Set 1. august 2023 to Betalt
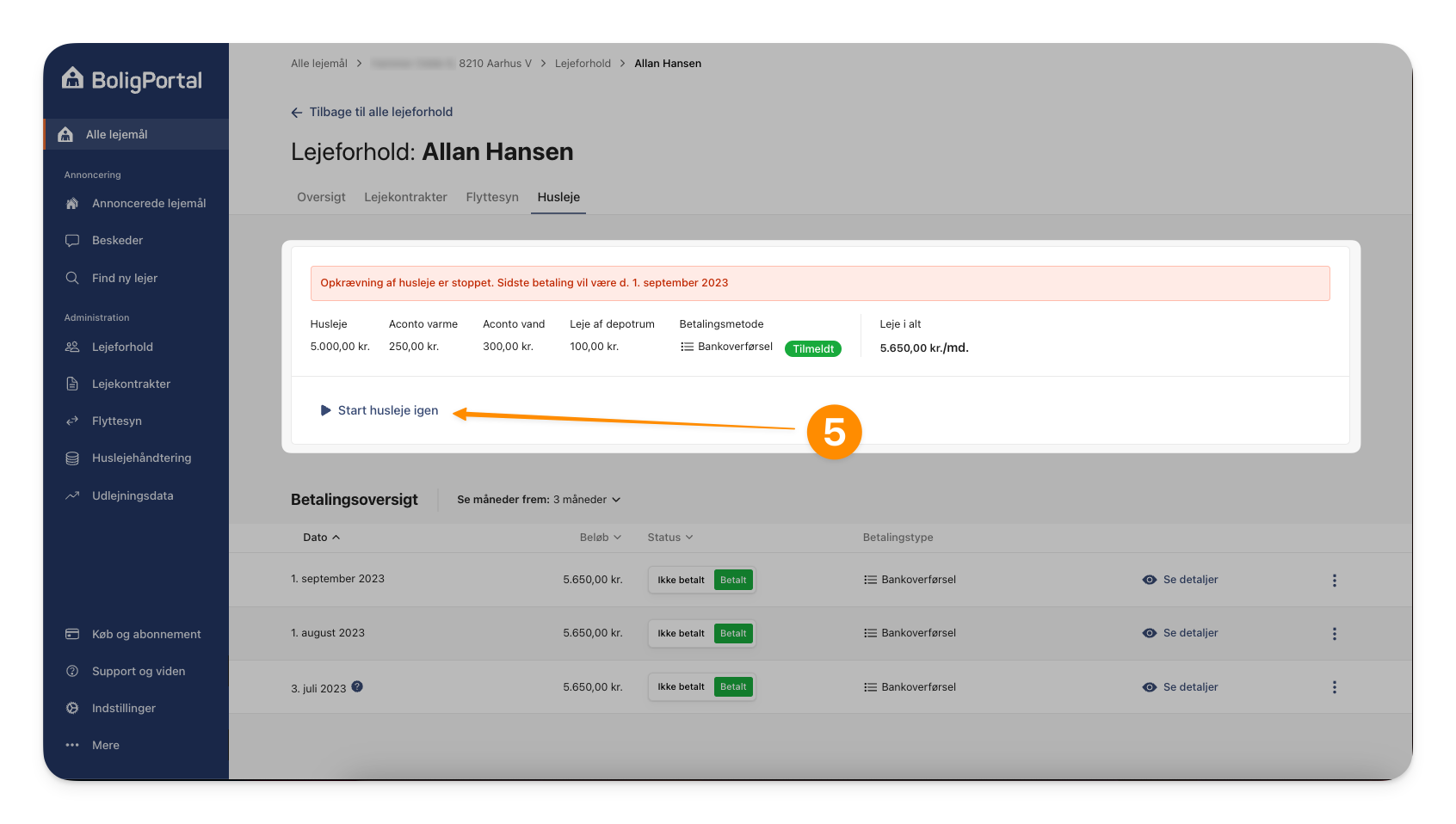This screenshot has width=1456, height=824. [x=733, y=634]
